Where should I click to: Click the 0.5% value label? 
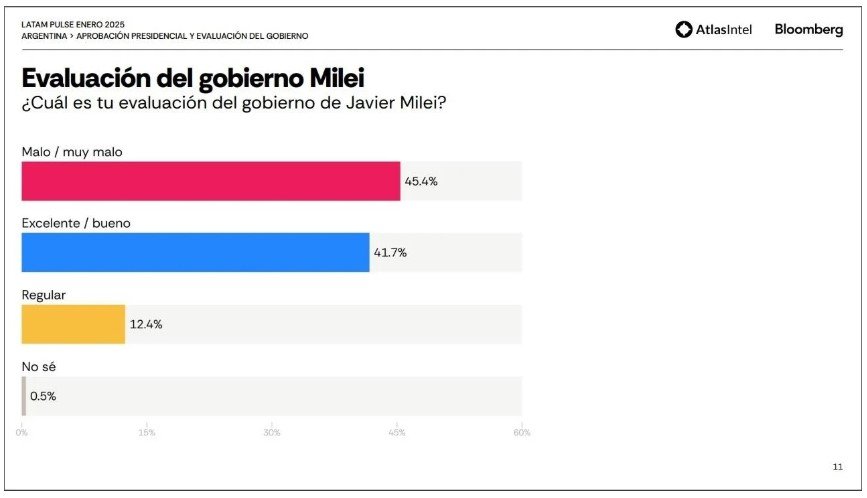(43, 396)
